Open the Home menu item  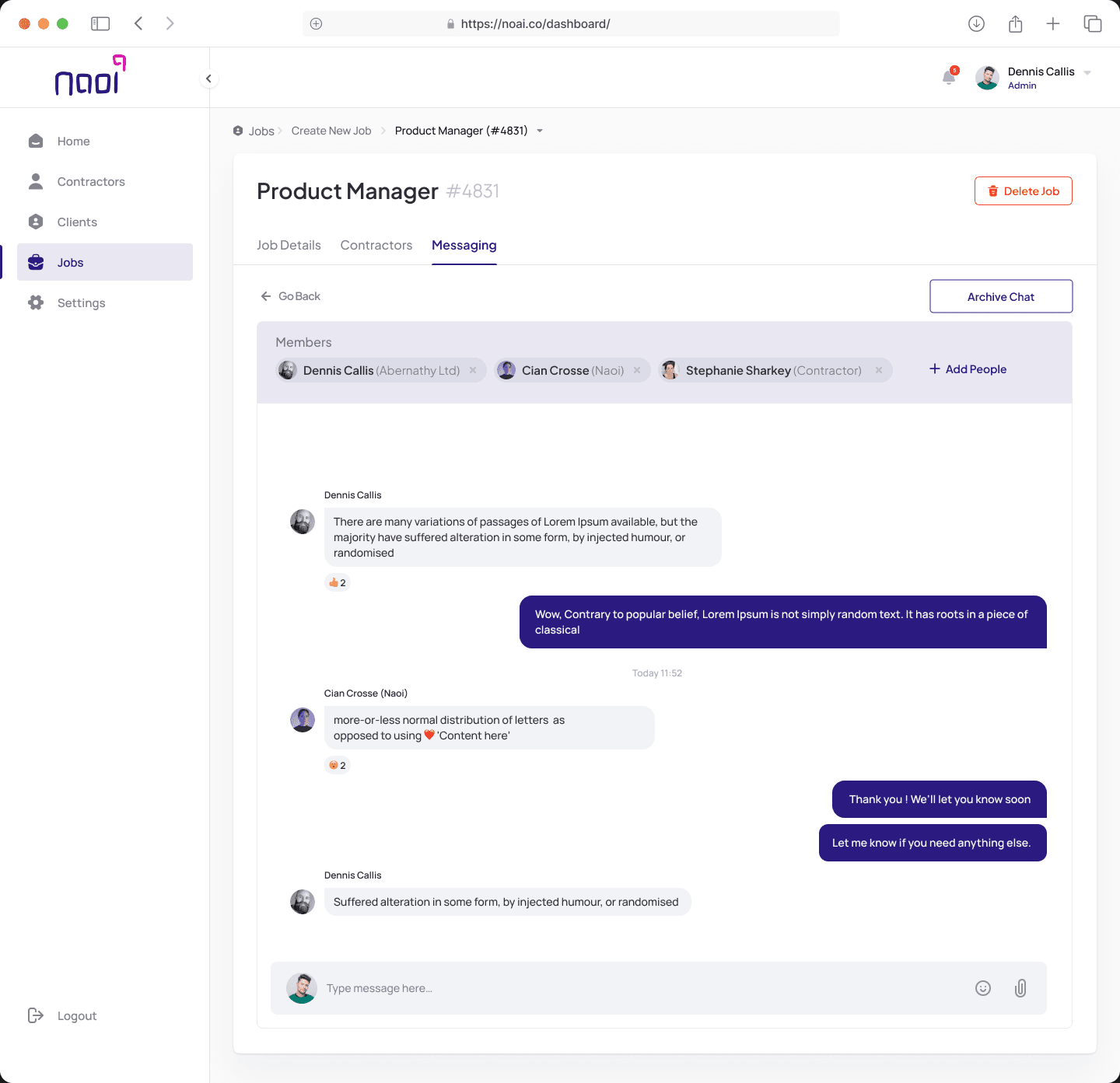[105, 141]
